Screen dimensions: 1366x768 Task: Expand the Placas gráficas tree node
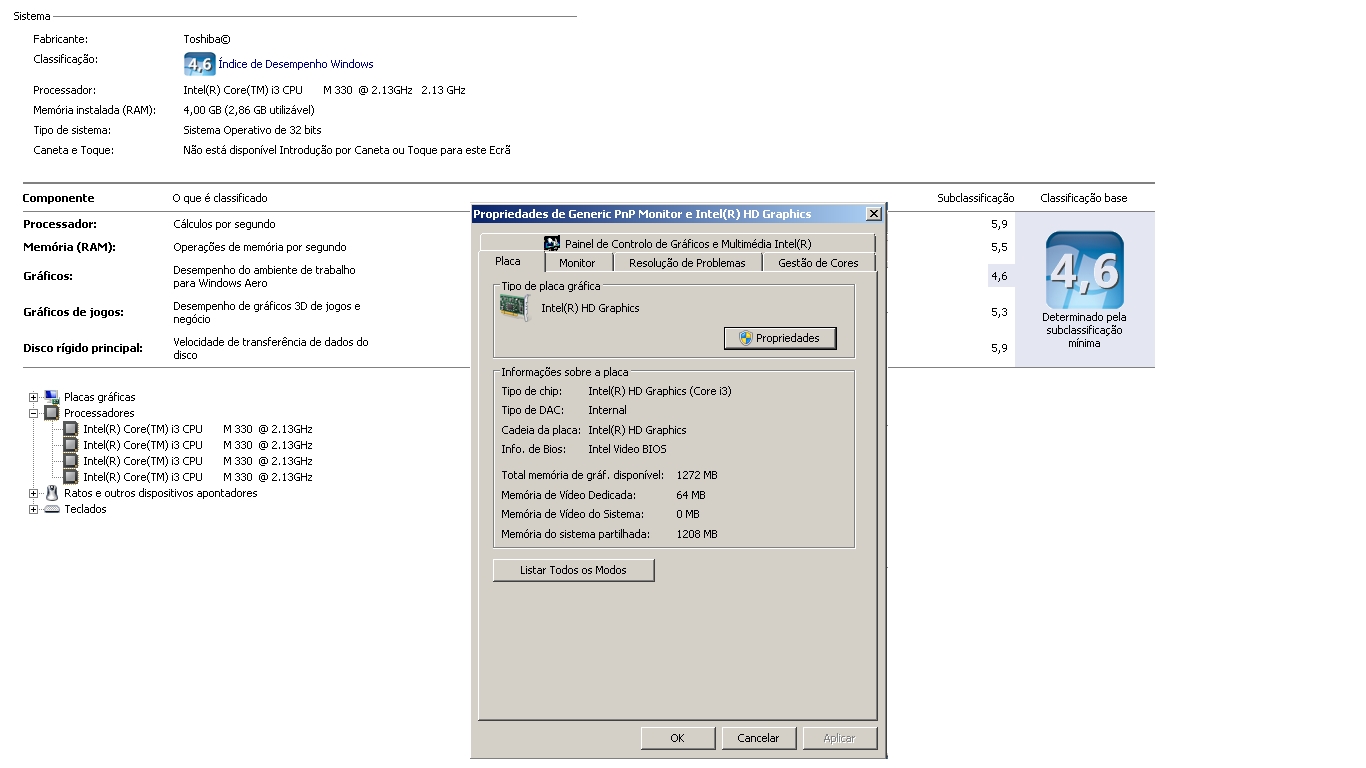34,397
